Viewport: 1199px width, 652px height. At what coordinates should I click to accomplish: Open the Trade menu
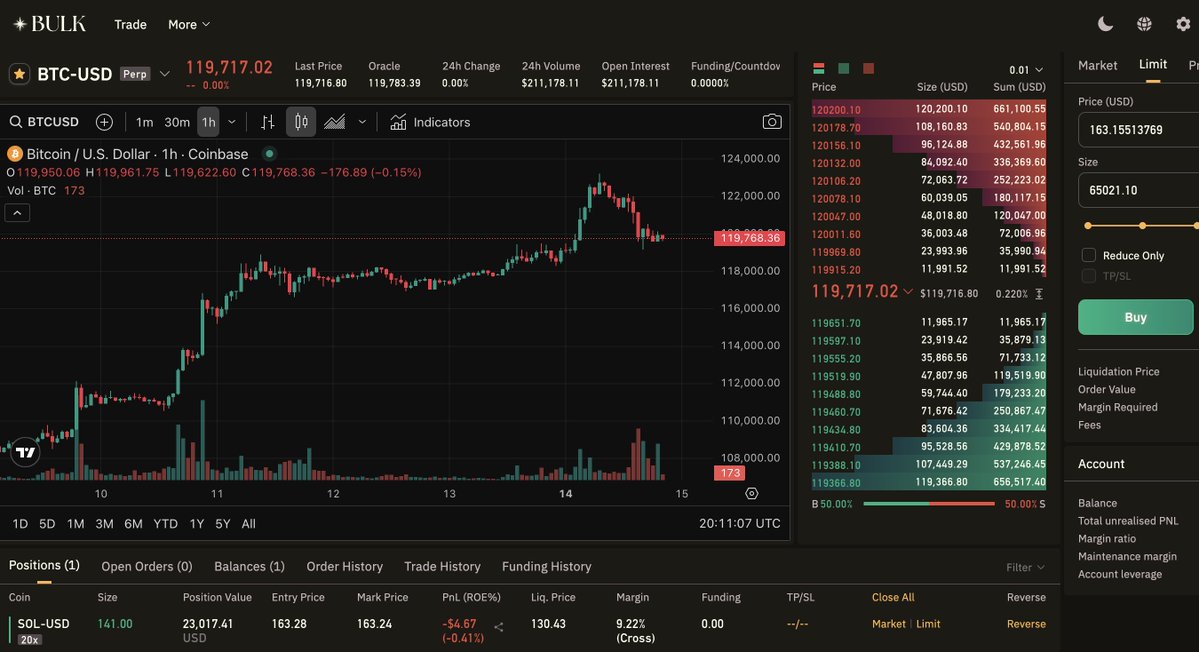(x=130, y=24)
